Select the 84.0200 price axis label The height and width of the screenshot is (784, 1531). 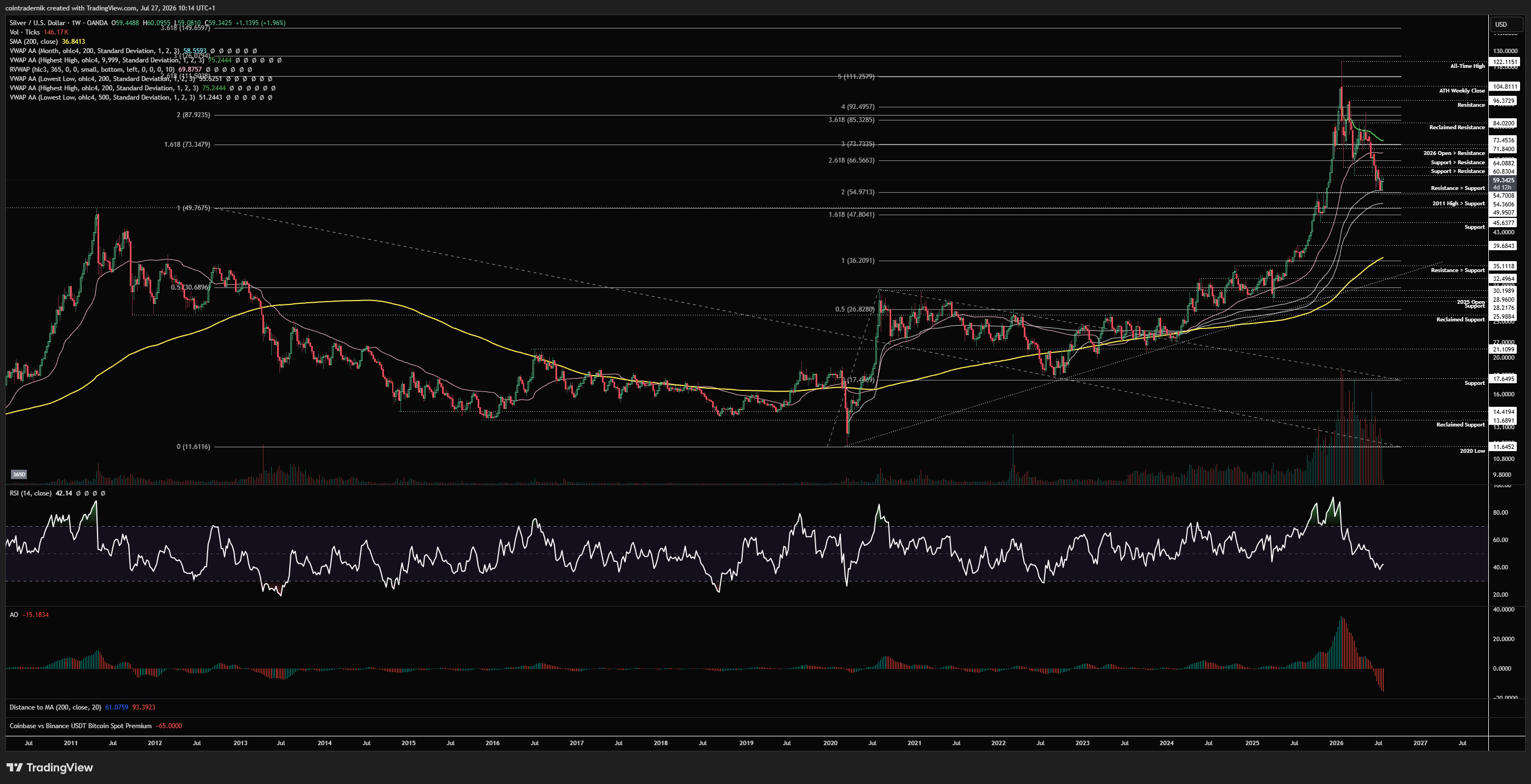click(x=1504, y=123)
